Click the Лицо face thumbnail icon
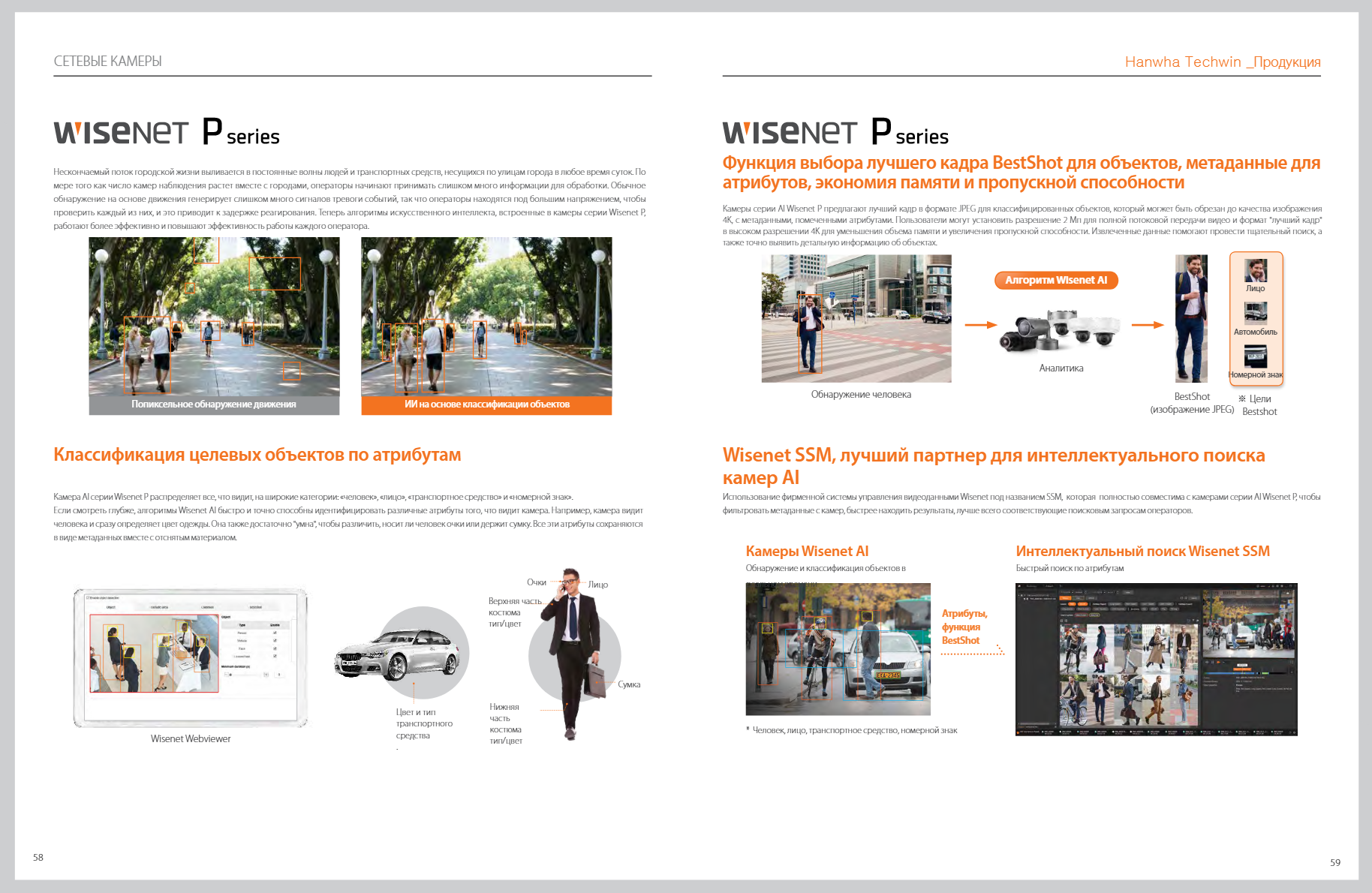The image size is (1372, 893). point(1256,270)
